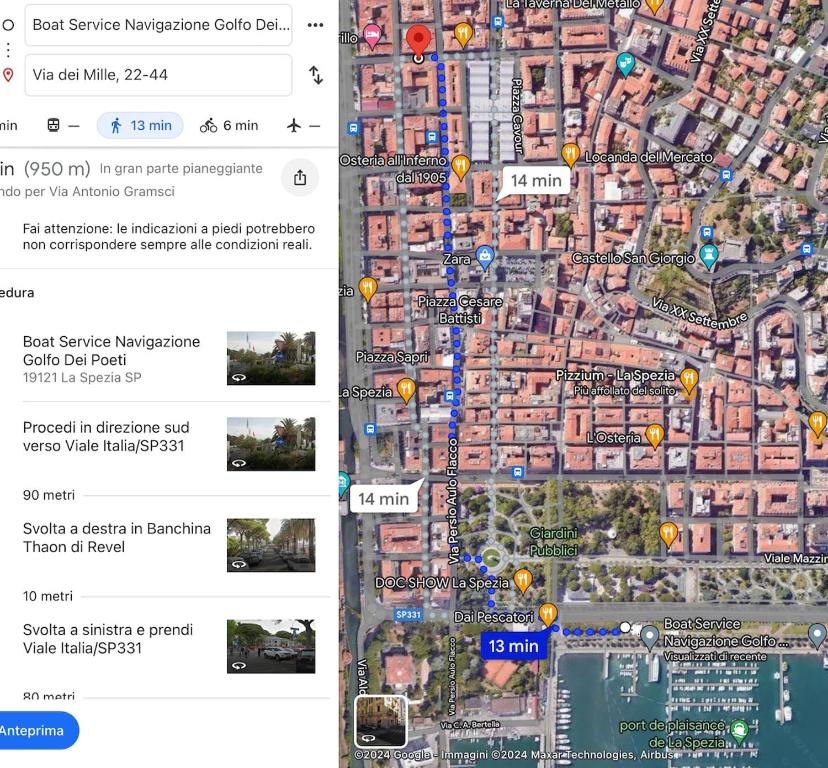Click the theater masks marker near Via XX Settembre

coord(625,64)
